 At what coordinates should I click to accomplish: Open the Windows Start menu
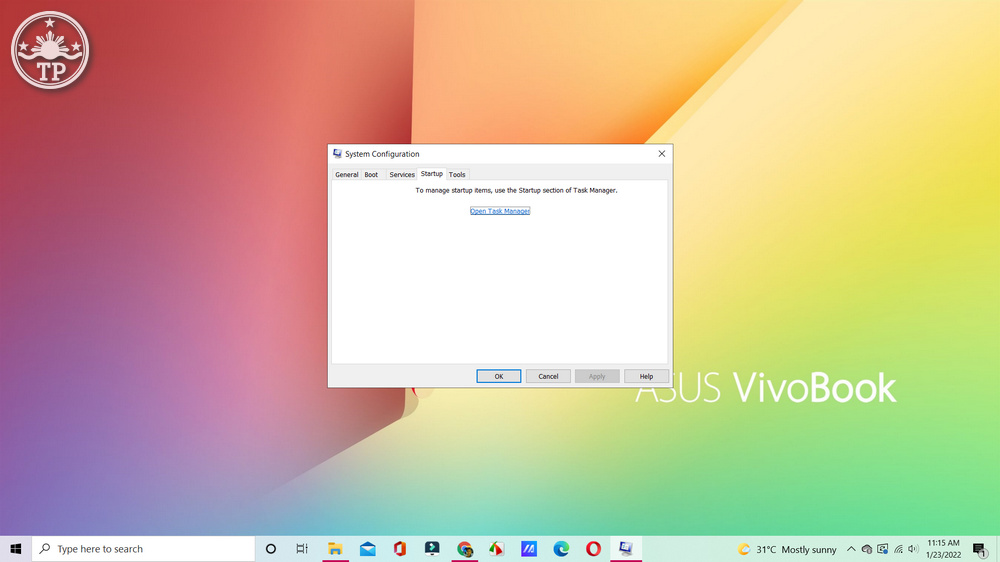(x=16, y=549)
